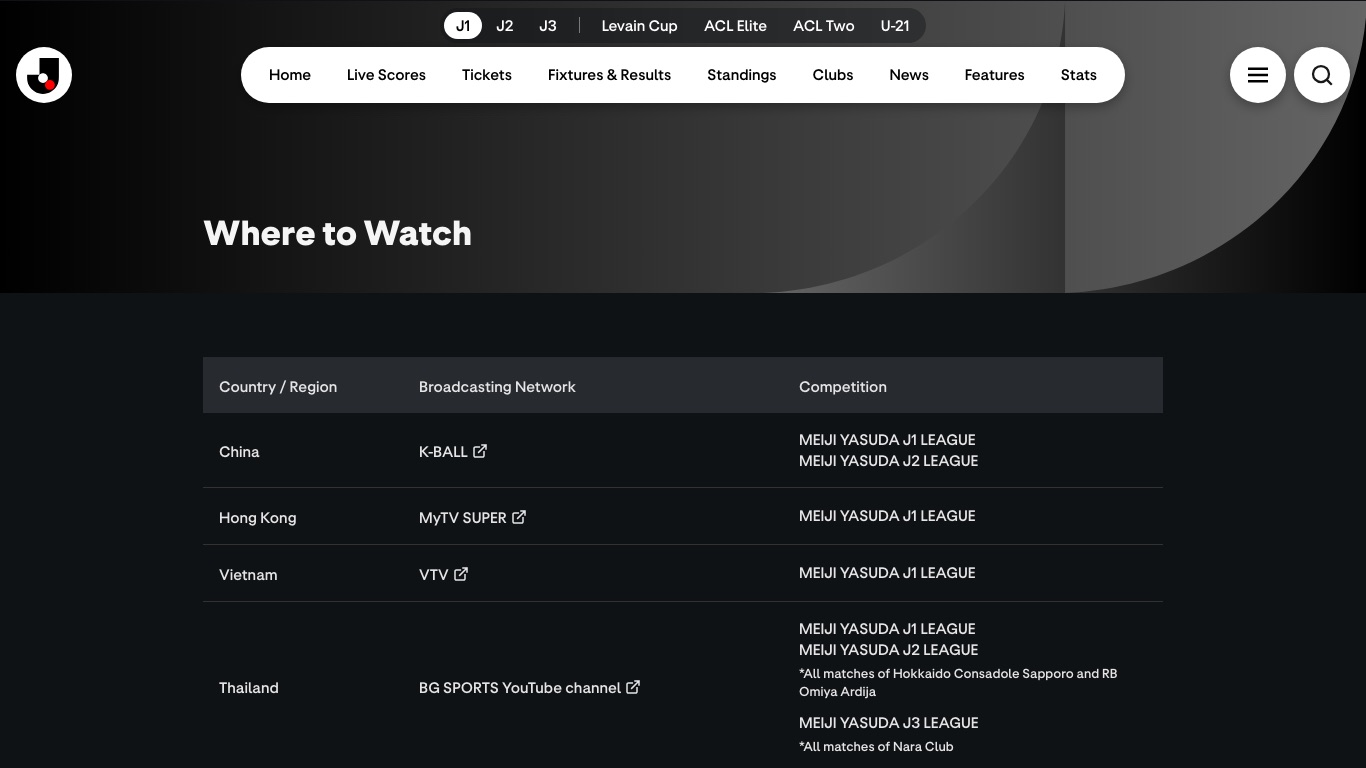Image resolution: width=1366 pixels, height=768 pixels.
Task: Open Stats menu item
Action: coord(1079,75)
